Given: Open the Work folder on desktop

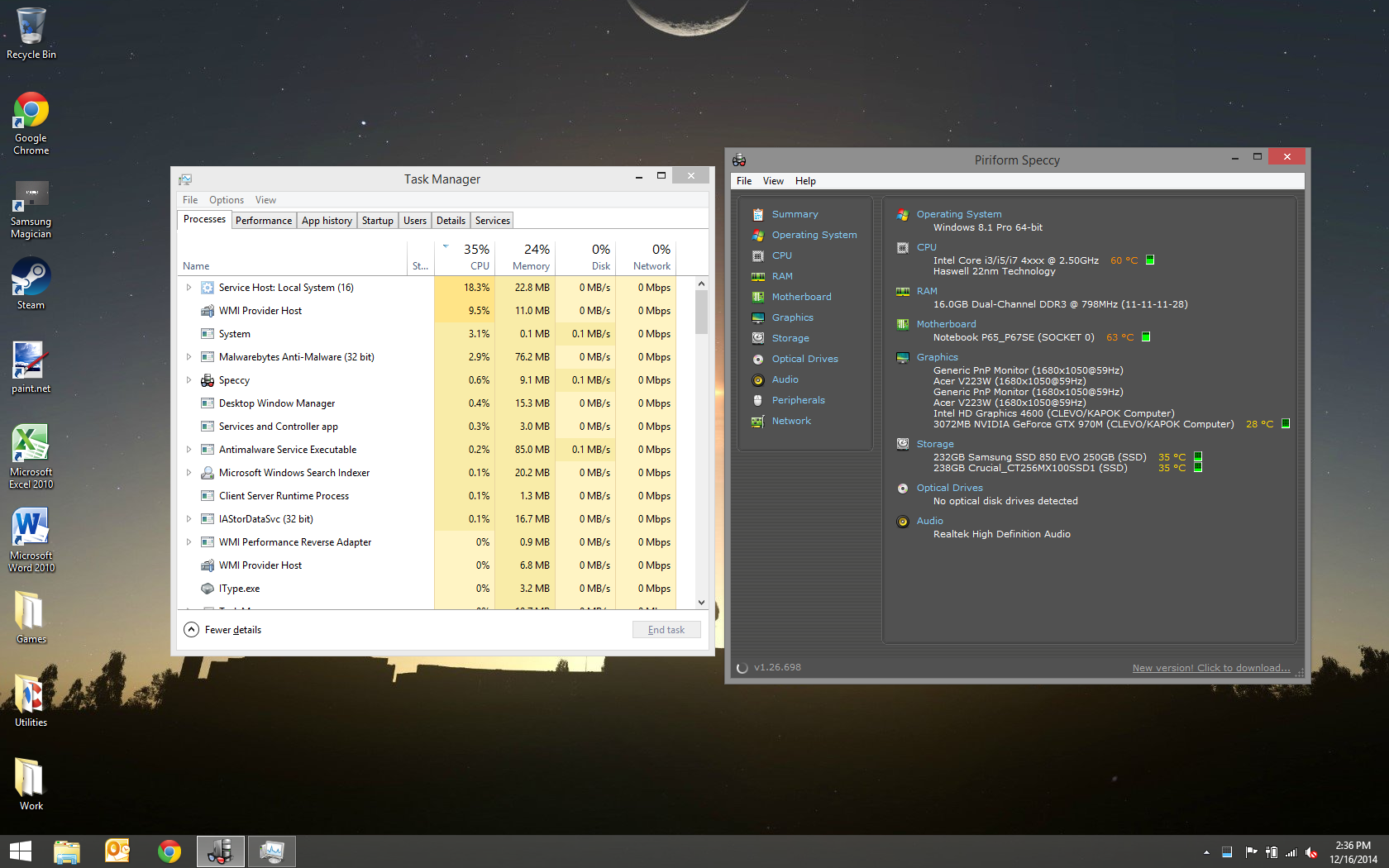Looking at the screenshot, I should point(31,785).
